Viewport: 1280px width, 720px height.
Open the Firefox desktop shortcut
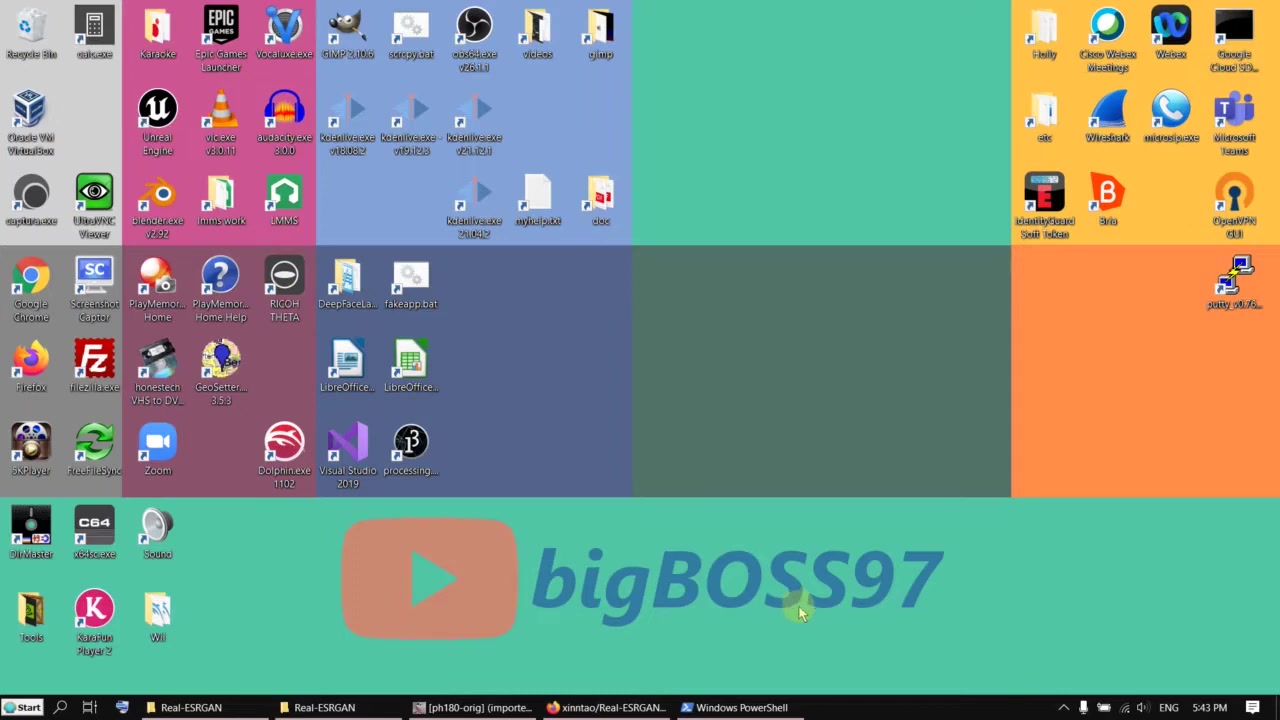(x=31, y=367)
